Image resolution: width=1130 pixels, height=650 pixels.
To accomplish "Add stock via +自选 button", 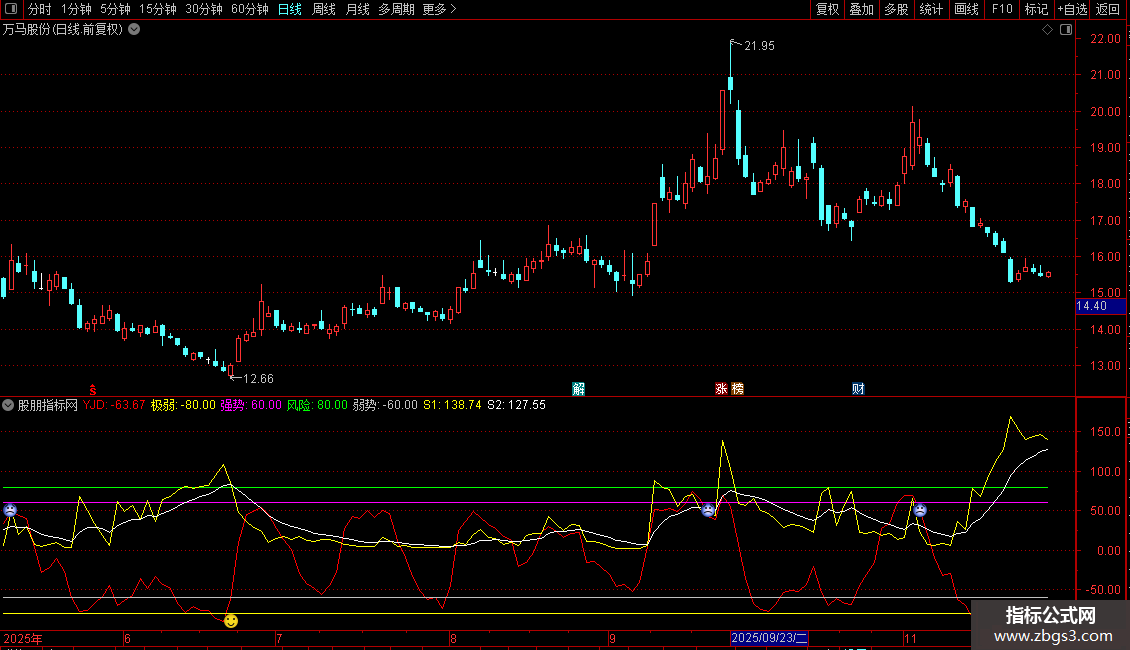I will (x=1071, y=9).
